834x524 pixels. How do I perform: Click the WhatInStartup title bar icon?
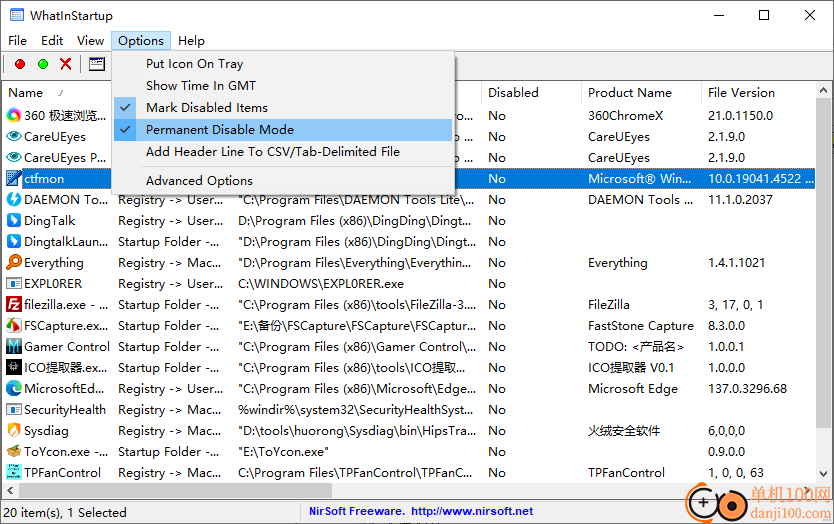pos(16,15)
